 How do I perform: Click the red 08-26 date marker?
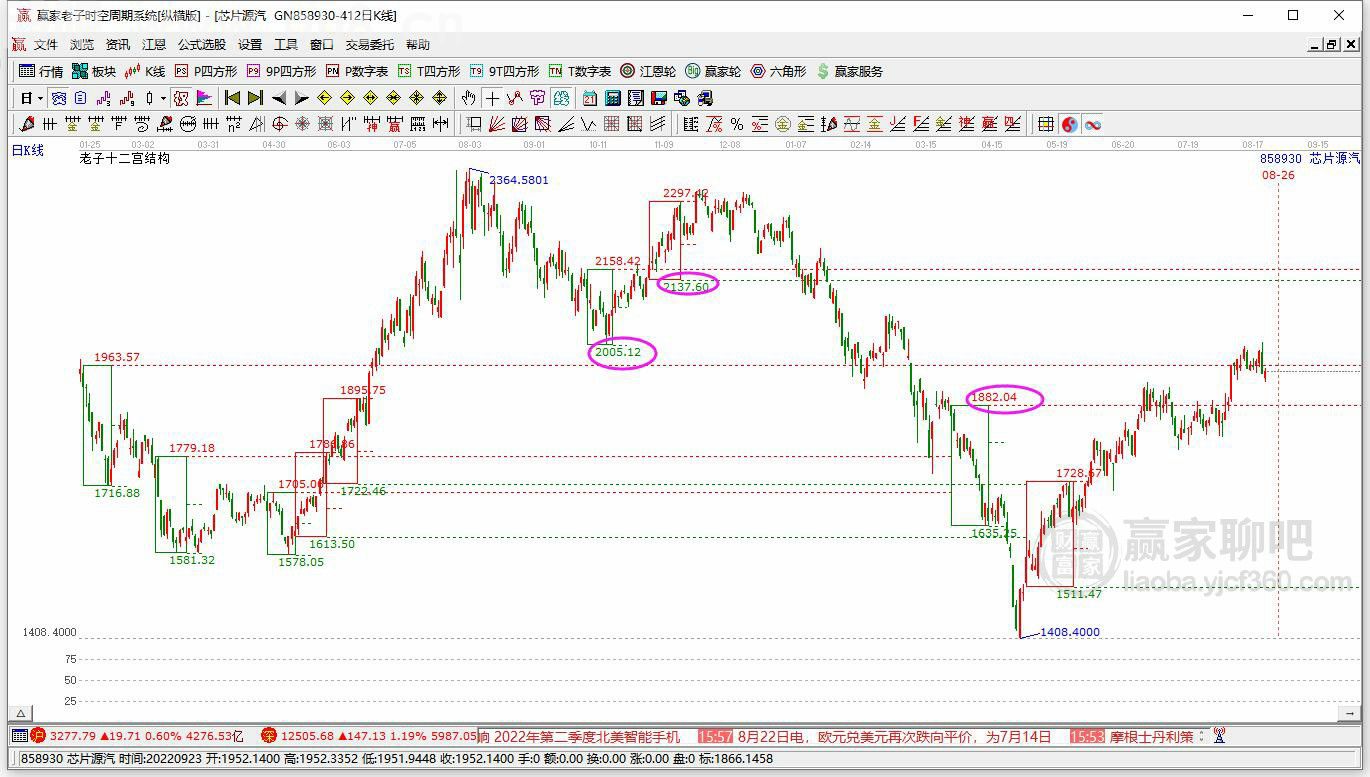1278,175
